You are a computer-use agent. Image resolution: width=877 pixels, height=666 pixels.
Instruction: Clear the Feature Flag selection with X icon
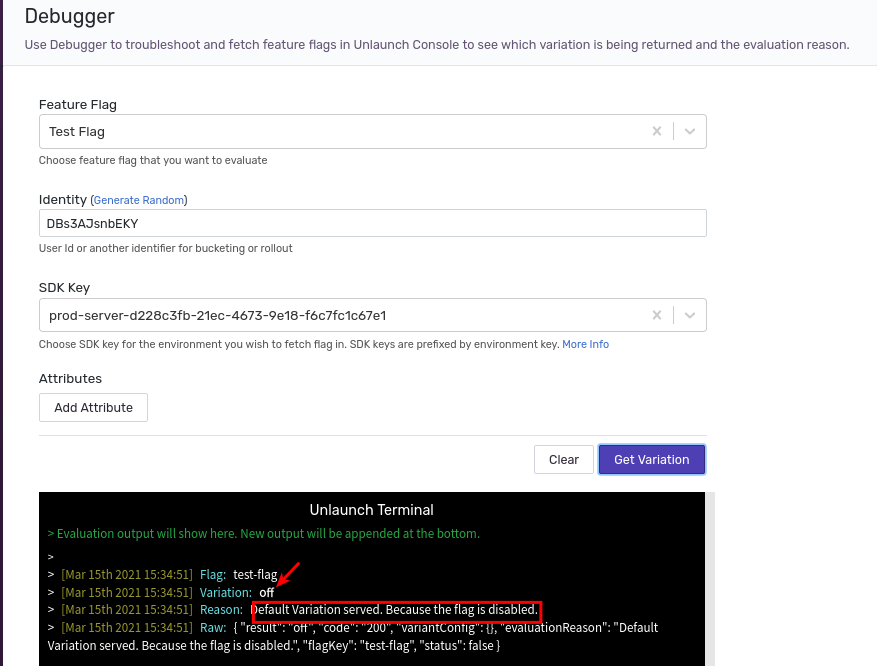[657, 131]
